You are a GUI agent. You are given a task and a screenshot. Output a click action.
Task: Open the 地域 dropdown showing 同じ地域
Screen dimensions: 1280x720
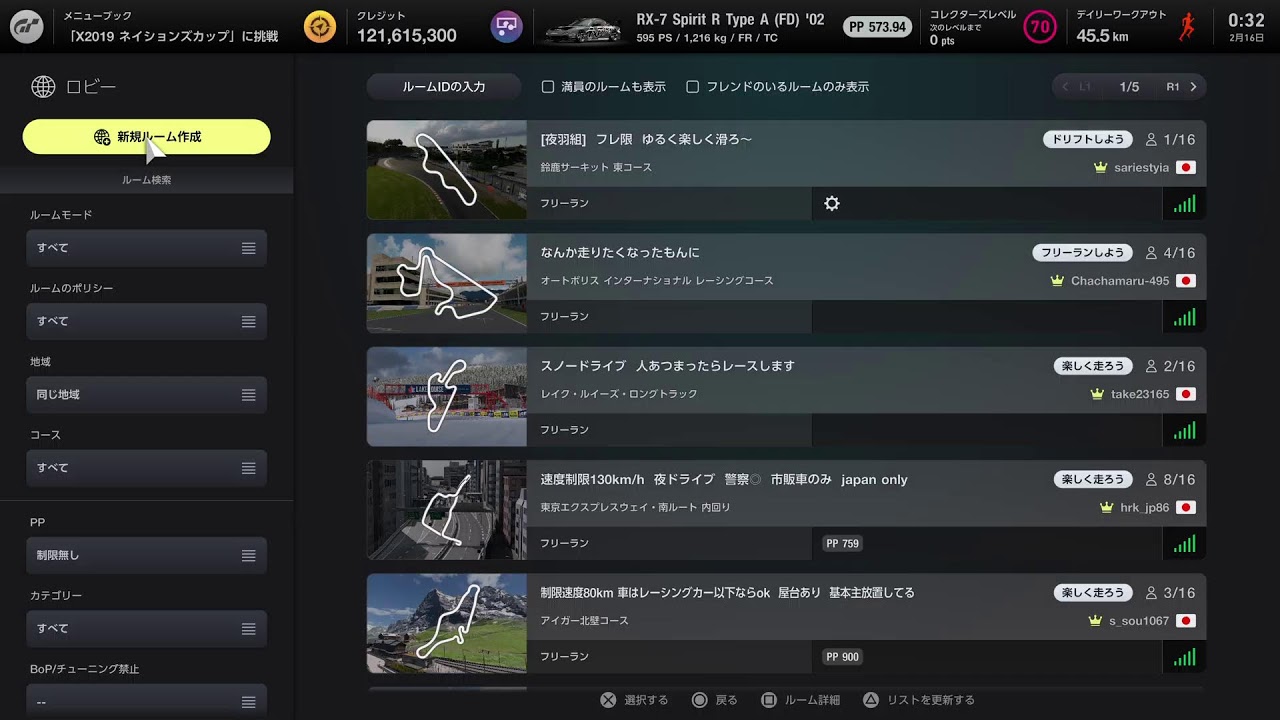[146, 395]
